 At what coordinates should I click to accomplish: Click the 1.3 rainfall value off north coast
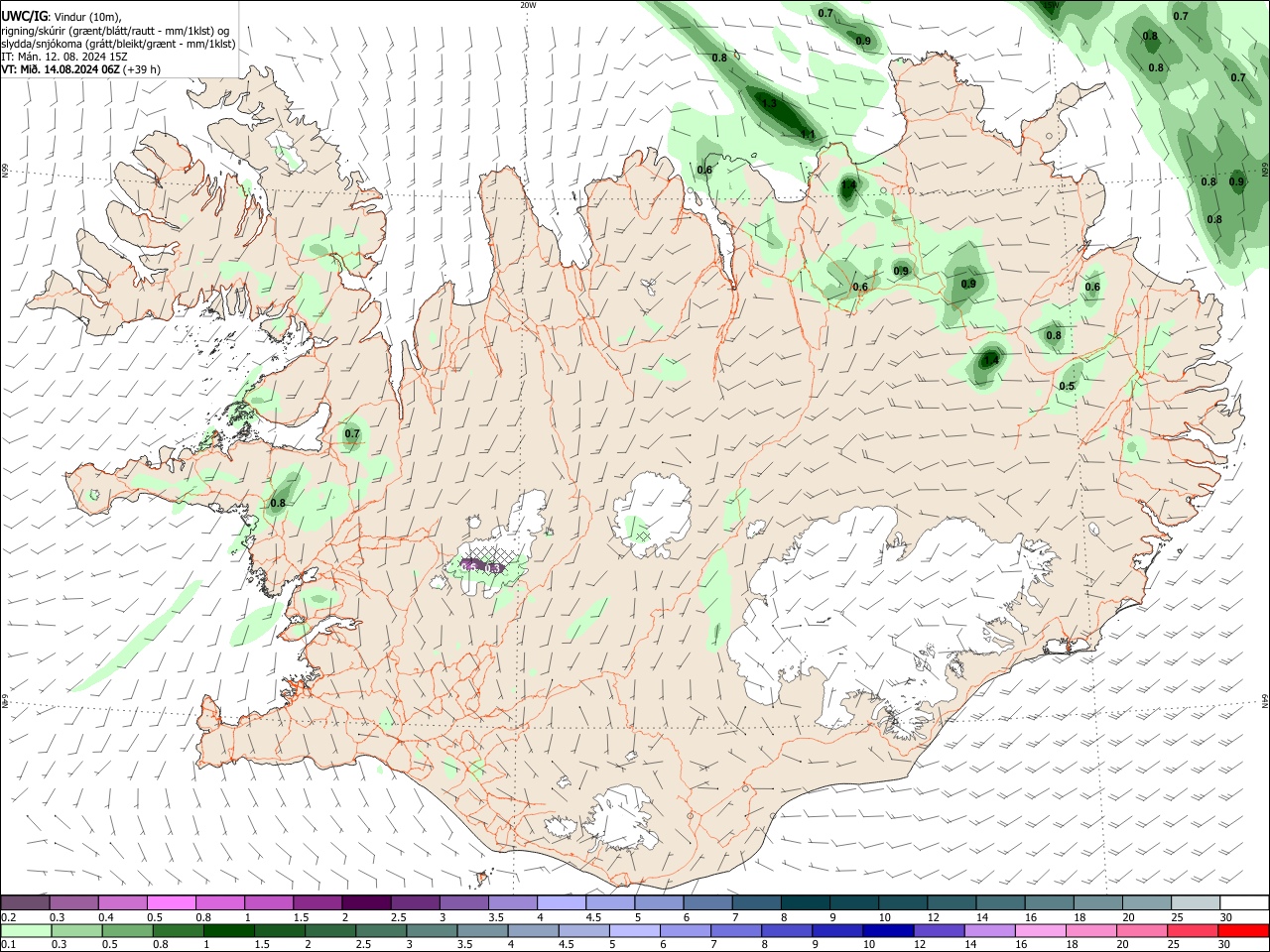pos(769,103)
